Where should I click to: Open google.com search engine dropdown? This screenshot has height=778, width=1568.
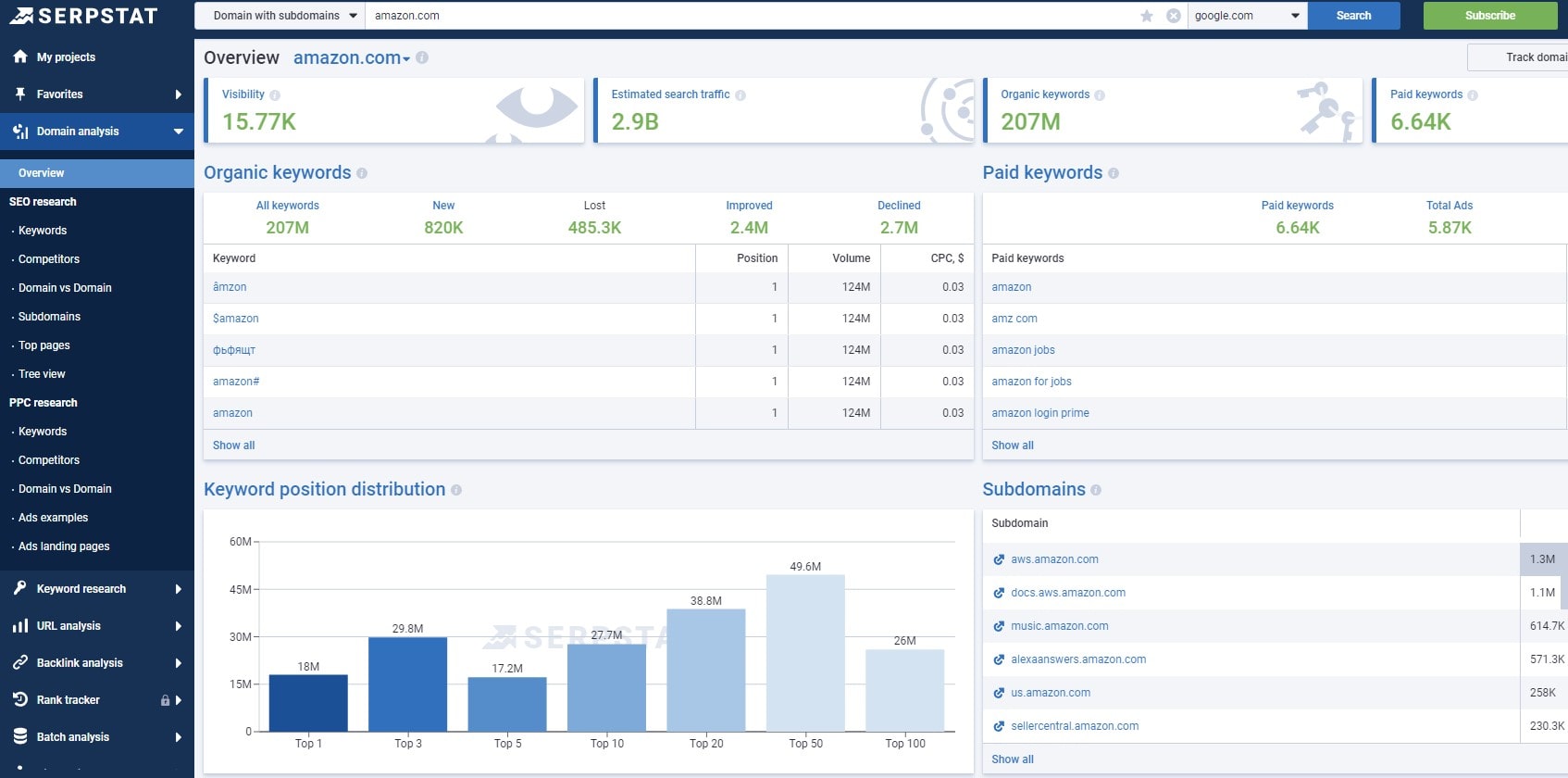[1247, 16]
